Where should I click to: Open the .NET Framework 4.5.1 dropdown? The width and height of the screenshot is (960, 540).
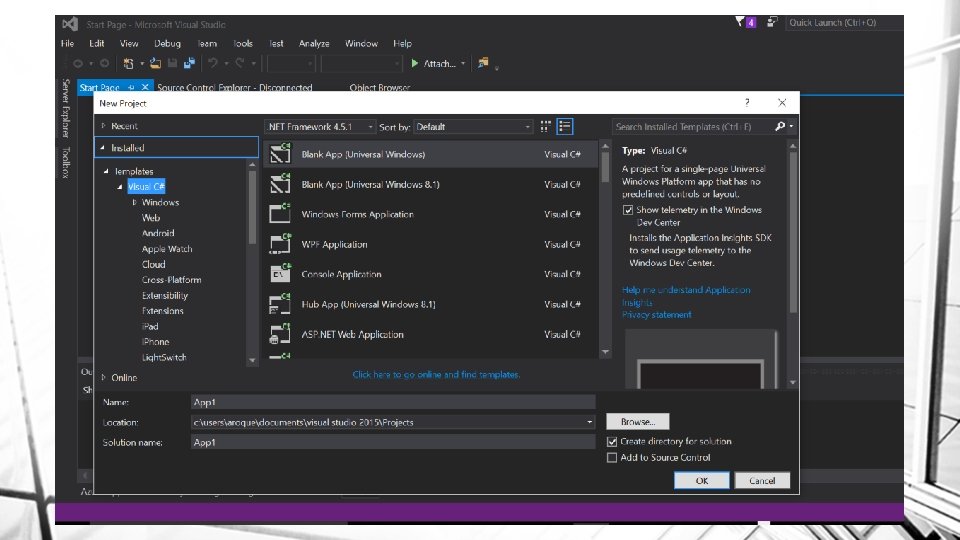tap(320, 127)
